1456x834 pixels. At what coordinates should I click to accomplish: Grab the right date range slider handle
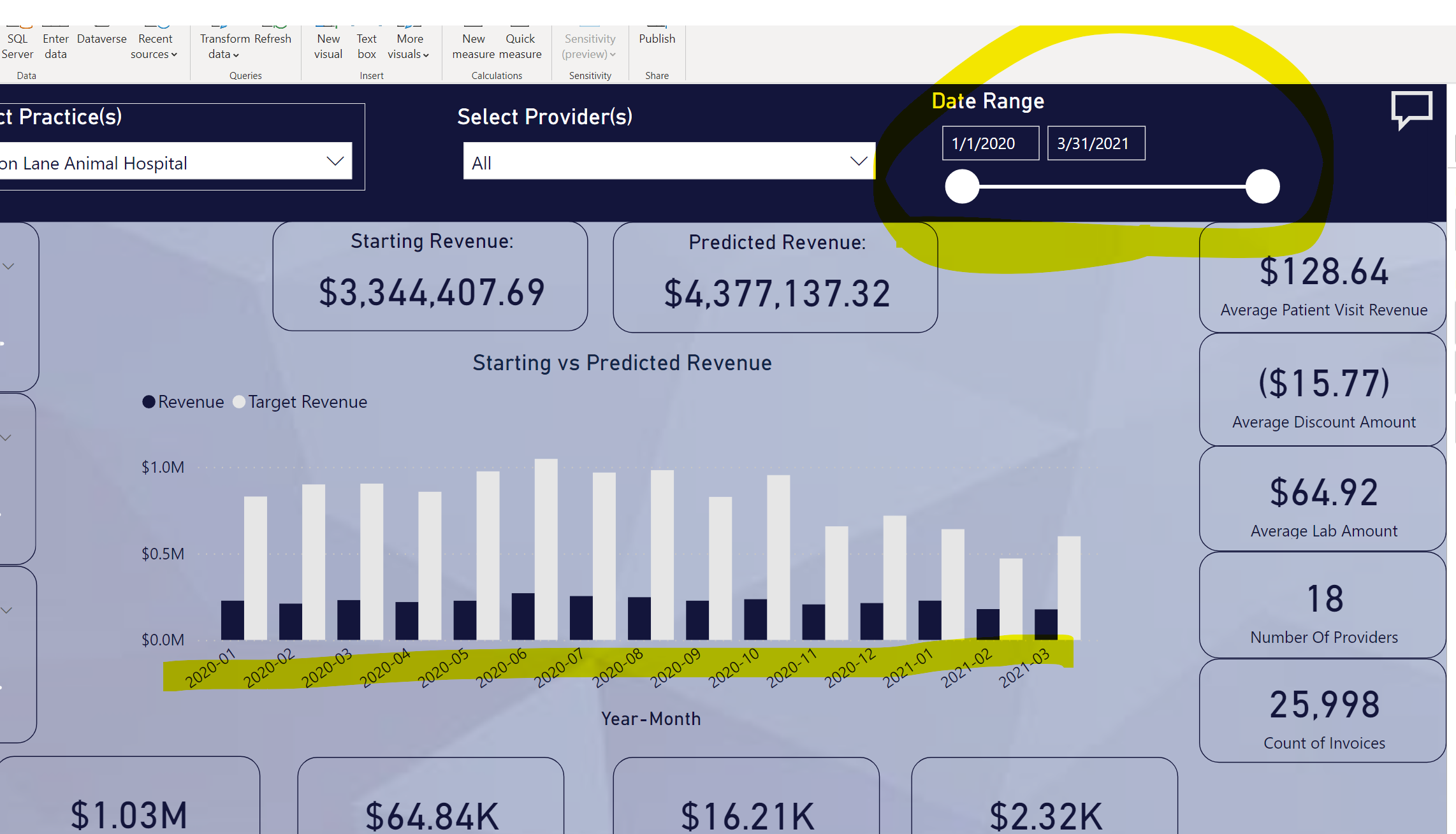(x=1263, y=186)
